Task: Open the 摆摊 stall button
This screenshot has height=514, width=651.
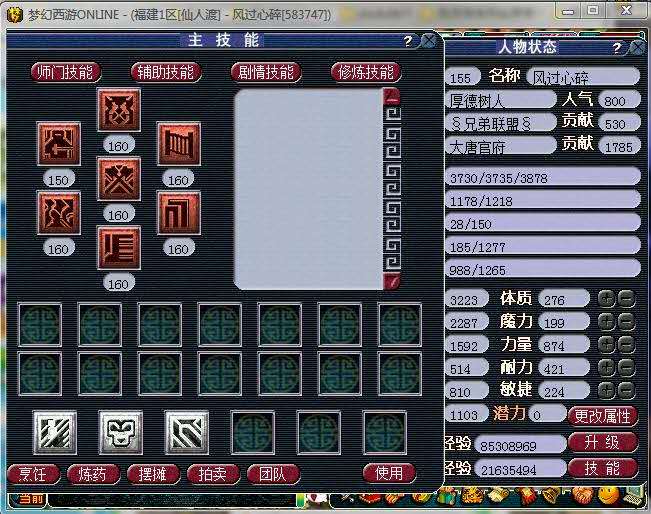Action: (x=153, y=474)
